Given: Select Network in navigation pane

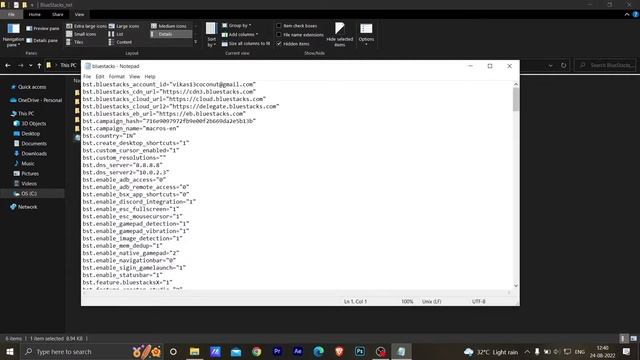Looking at the screenshot, I should (24, 207).
